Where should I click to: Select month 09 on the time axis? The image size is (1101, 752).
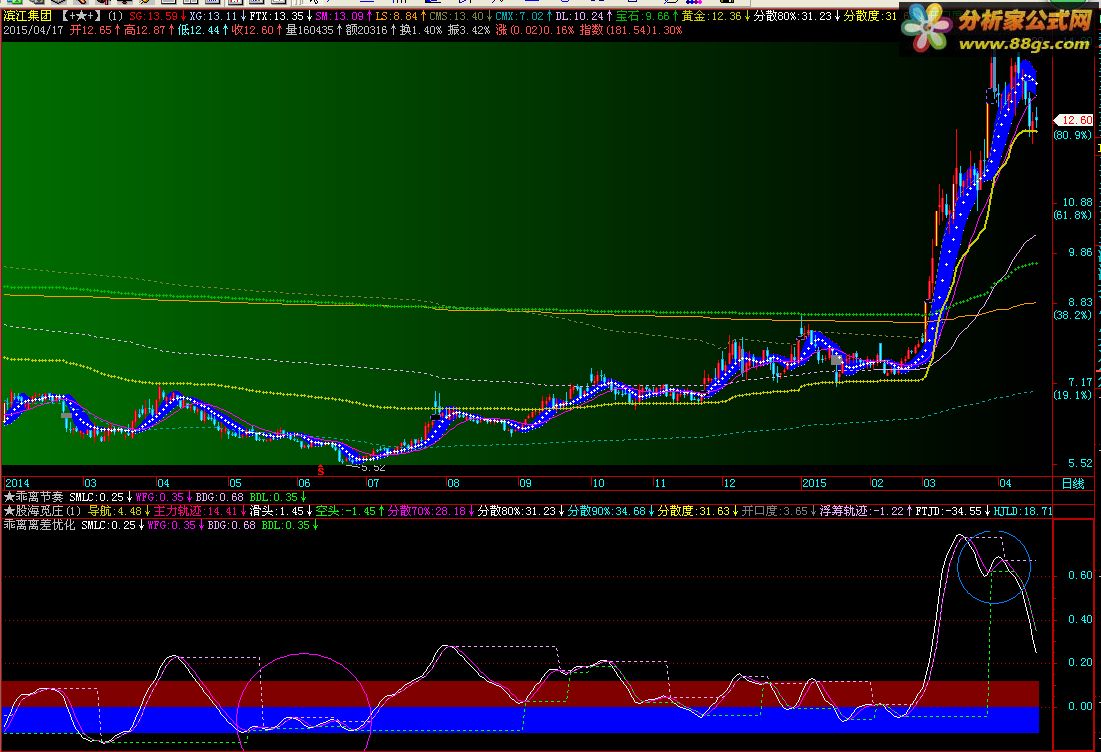tap(525, 483)
